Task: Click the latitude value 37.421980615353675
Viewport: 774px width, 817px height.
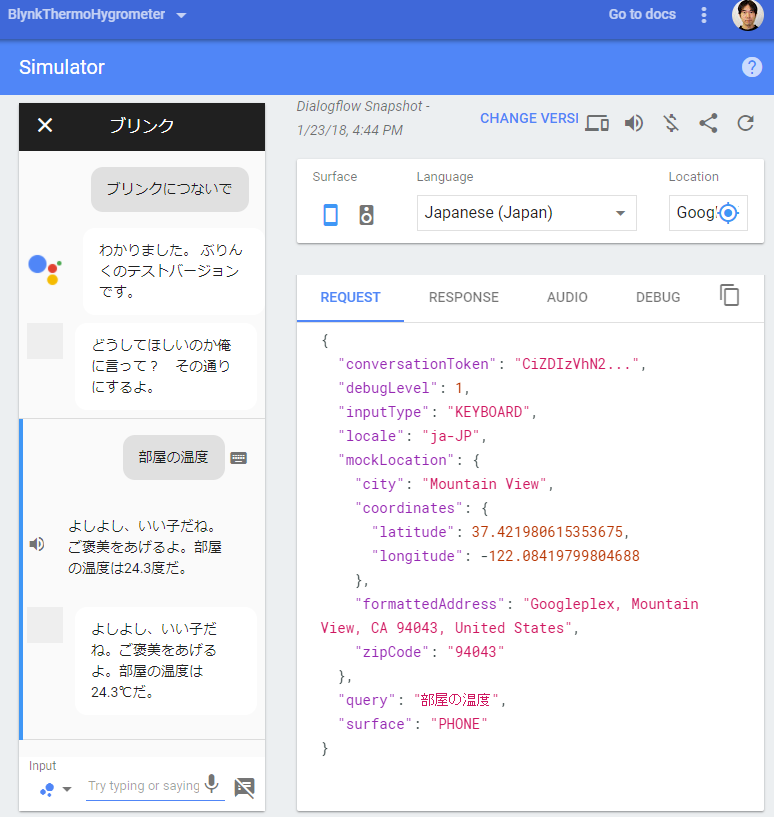Action: pyautogui.click(x=547, y=532)
